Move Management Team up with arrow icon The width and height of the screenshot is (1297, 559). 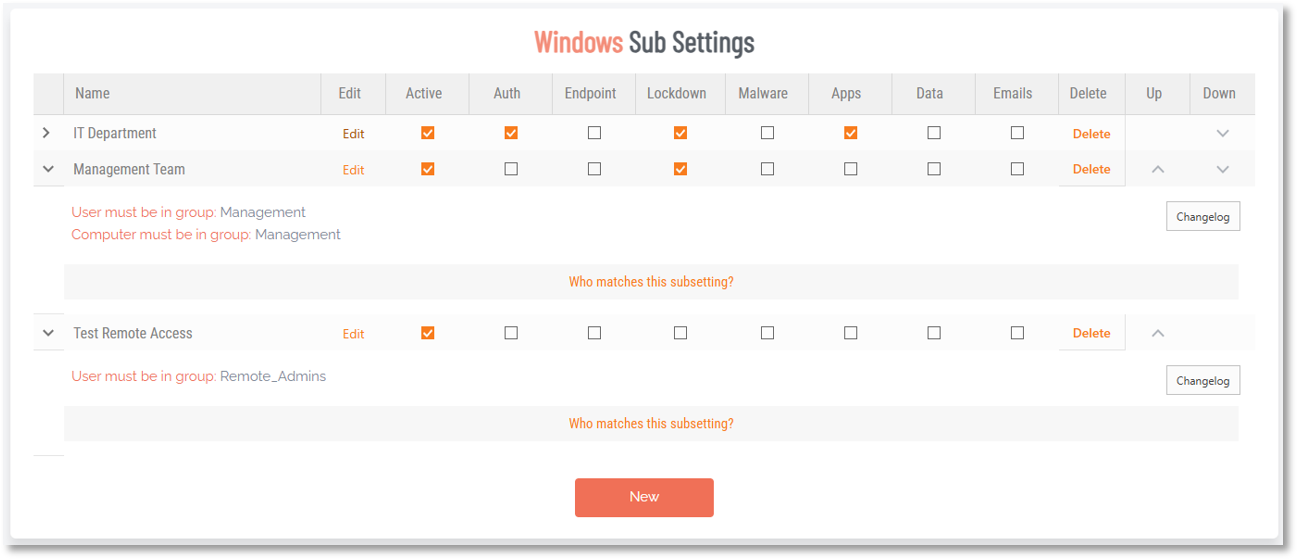[1158, 169]
